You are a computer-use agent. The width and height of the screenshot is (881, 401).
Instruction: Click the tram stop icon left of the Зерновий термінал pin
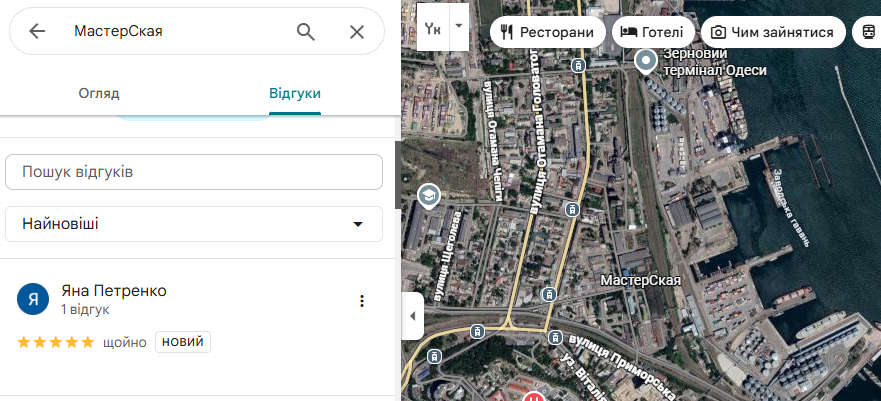(578, 66)
